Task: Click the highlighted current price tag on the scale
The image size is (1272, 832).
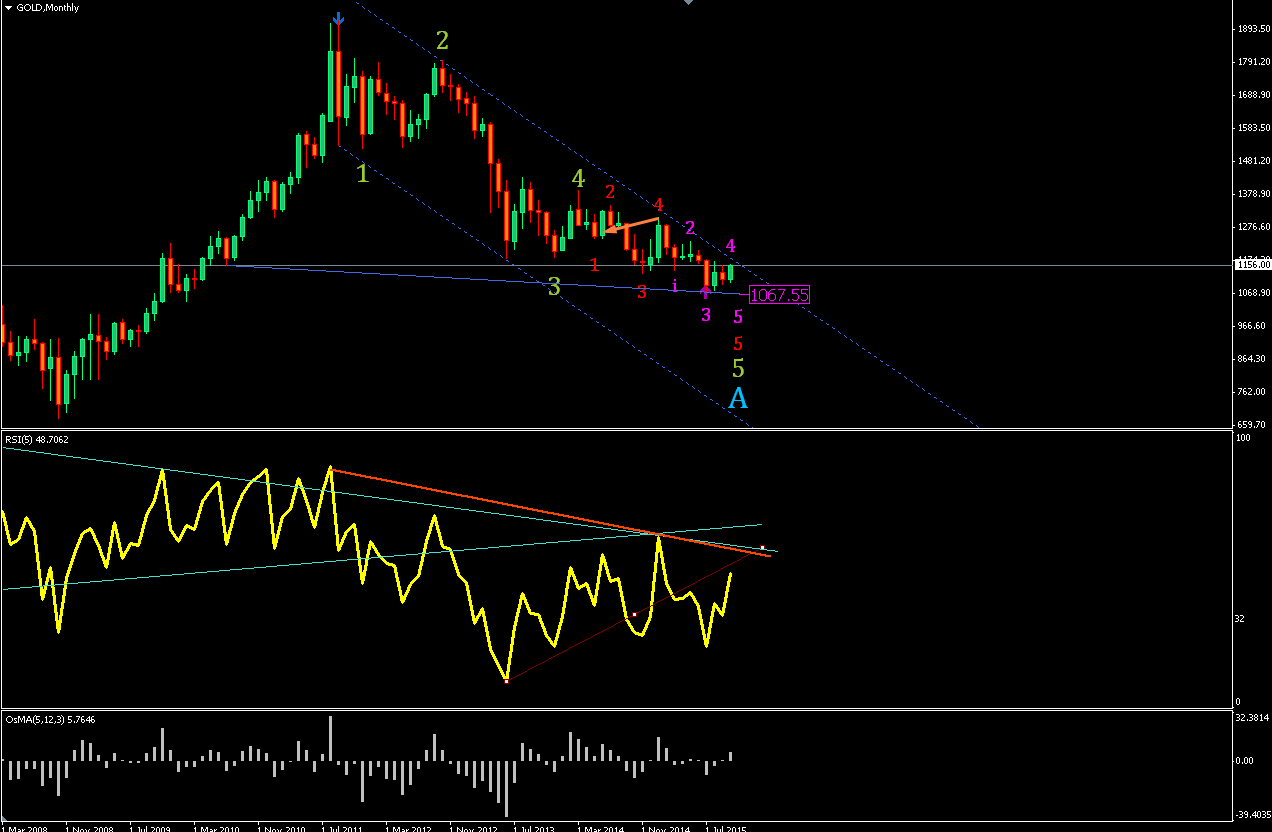Action: [x=1252, y=265]
